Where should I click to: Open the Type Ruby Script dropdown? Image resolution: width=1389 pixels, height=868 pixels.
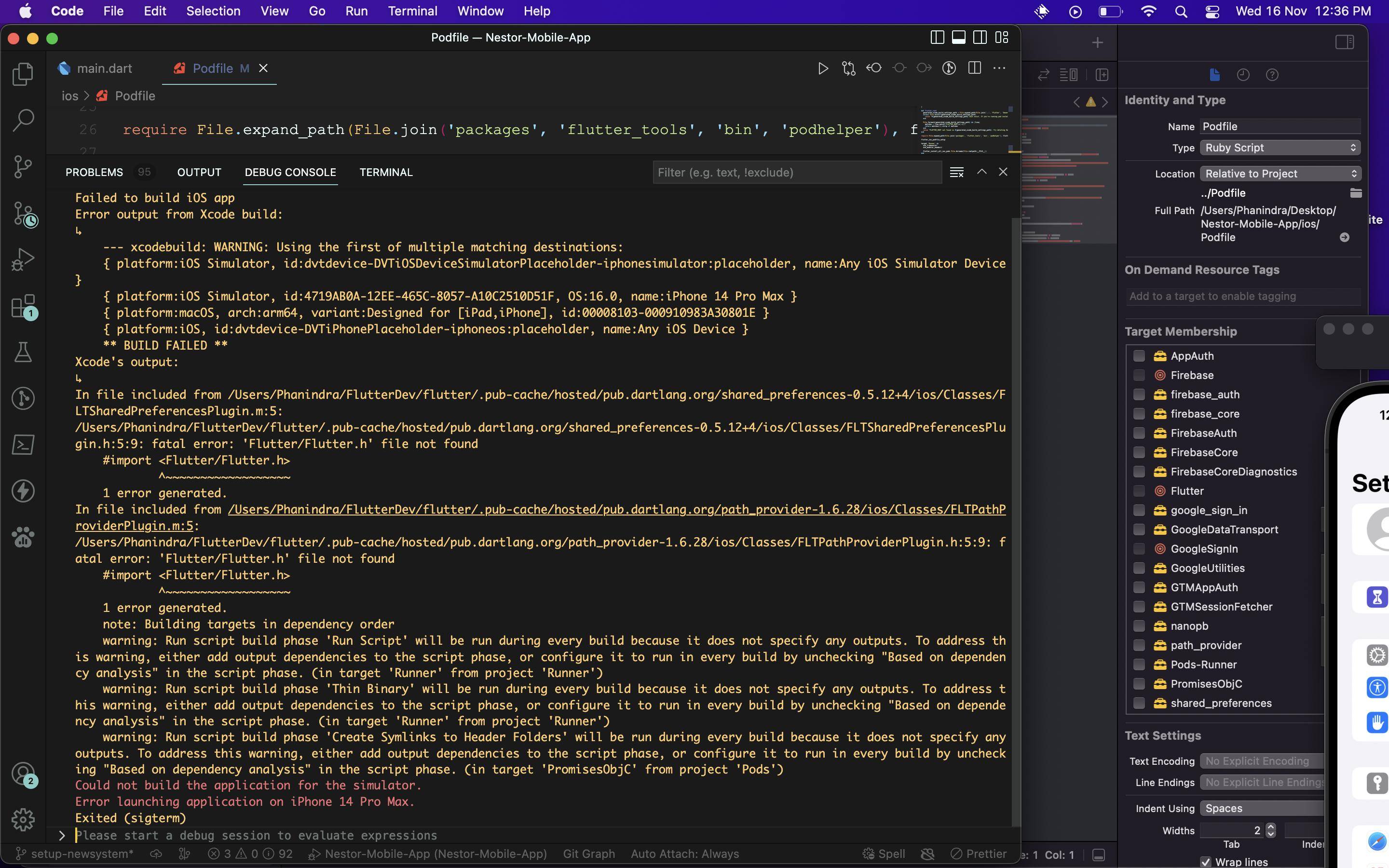click(x=1280, y=148)
